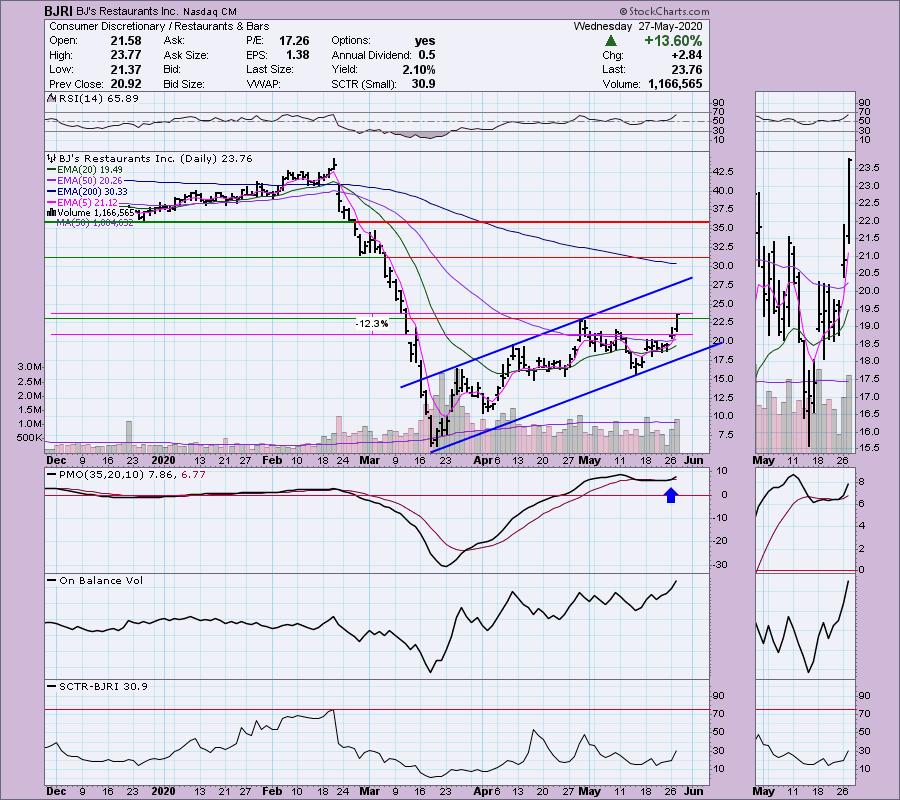Click the Open price value 21.58
Image resolution: width=900 pixels, height=800 pixels.
click(126, 41)
